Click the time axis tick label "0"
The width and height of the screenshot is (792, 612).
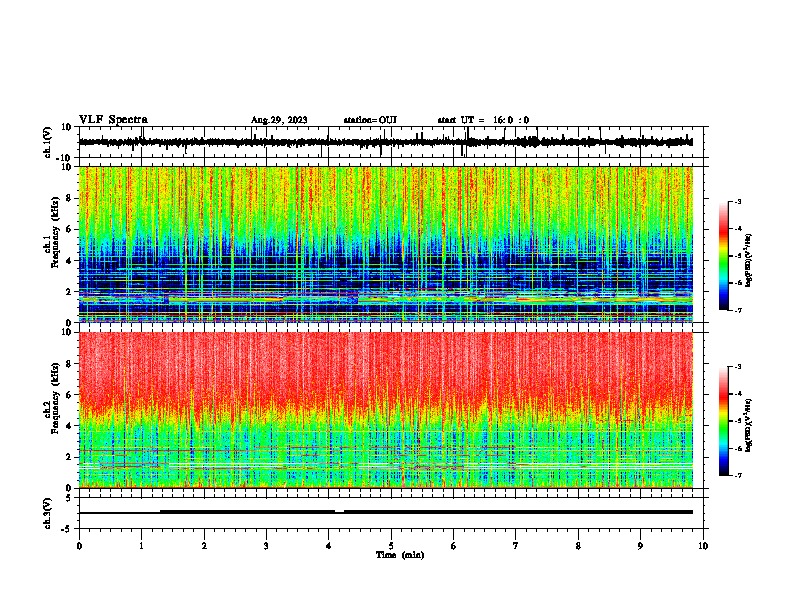point(79,546)
